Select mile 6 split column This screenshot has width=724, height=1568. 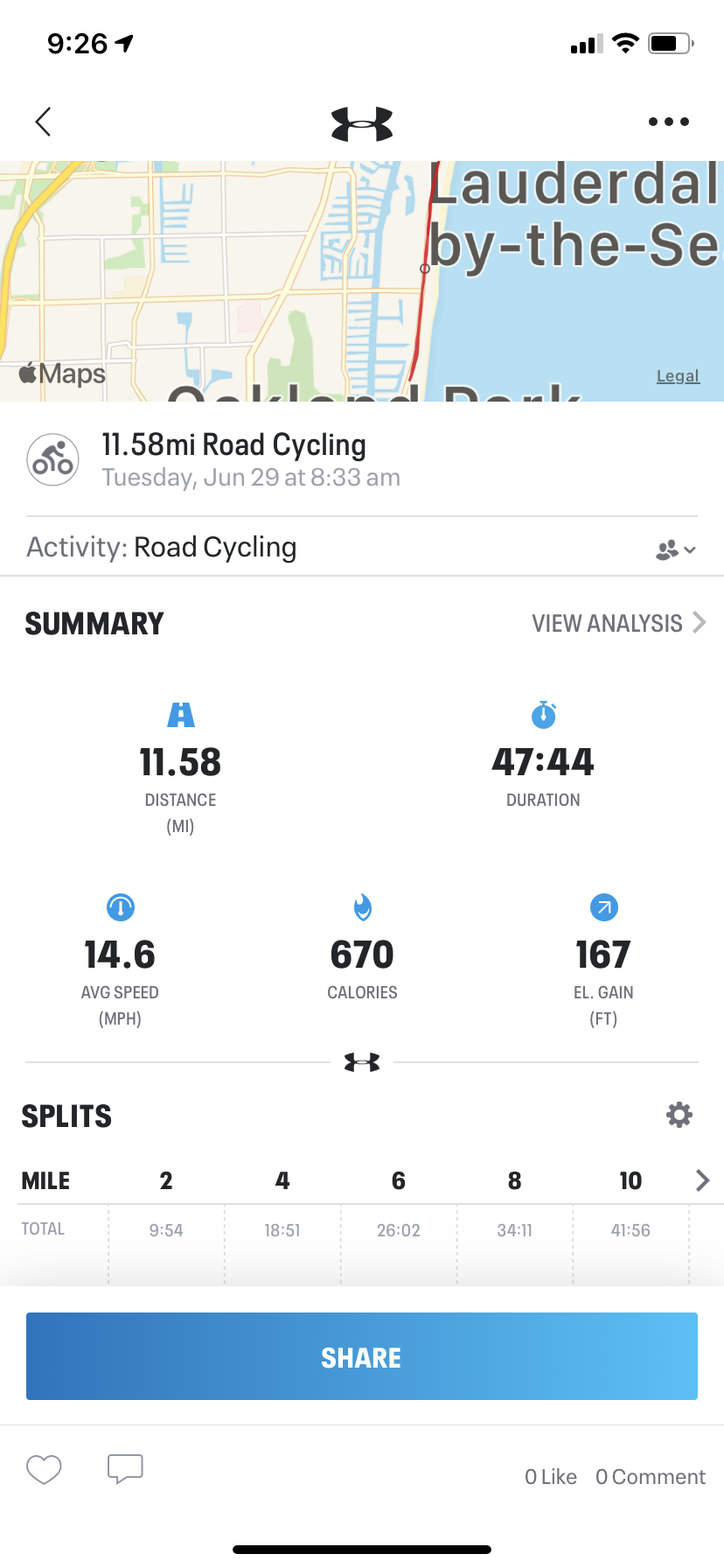coord(399,1180)
